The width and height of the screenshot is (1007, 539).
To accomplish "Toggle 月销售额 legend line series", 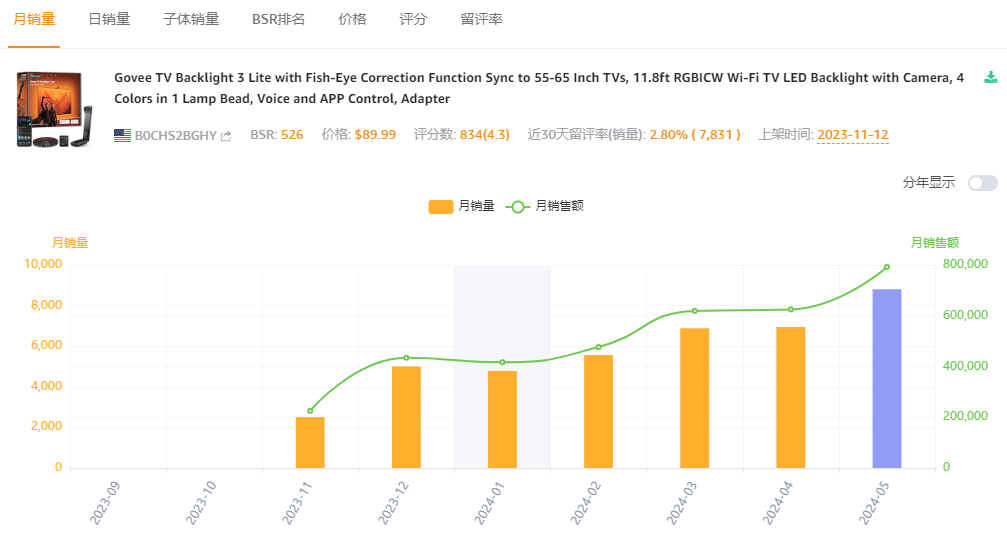I will [x=545, y=206].
